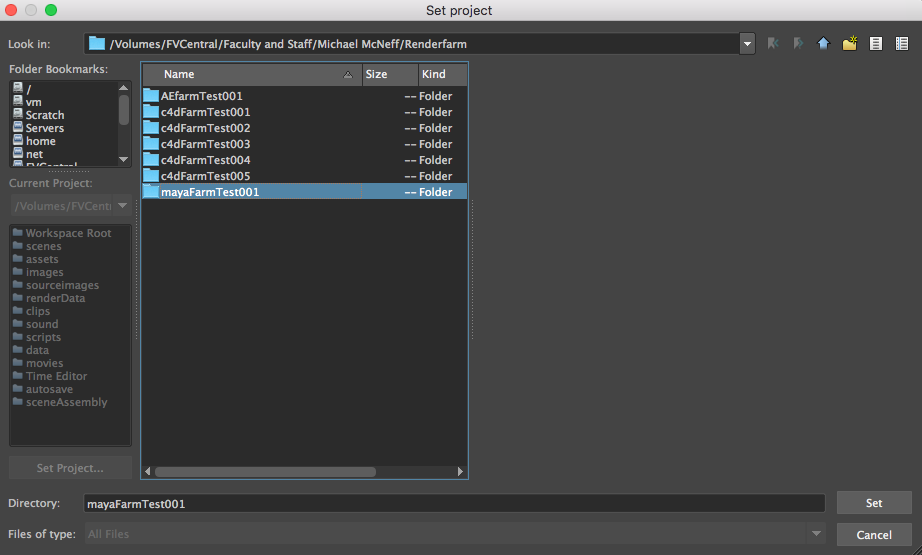
Task: Click the file list horizontal scrollbar
Action: (265, 472)
